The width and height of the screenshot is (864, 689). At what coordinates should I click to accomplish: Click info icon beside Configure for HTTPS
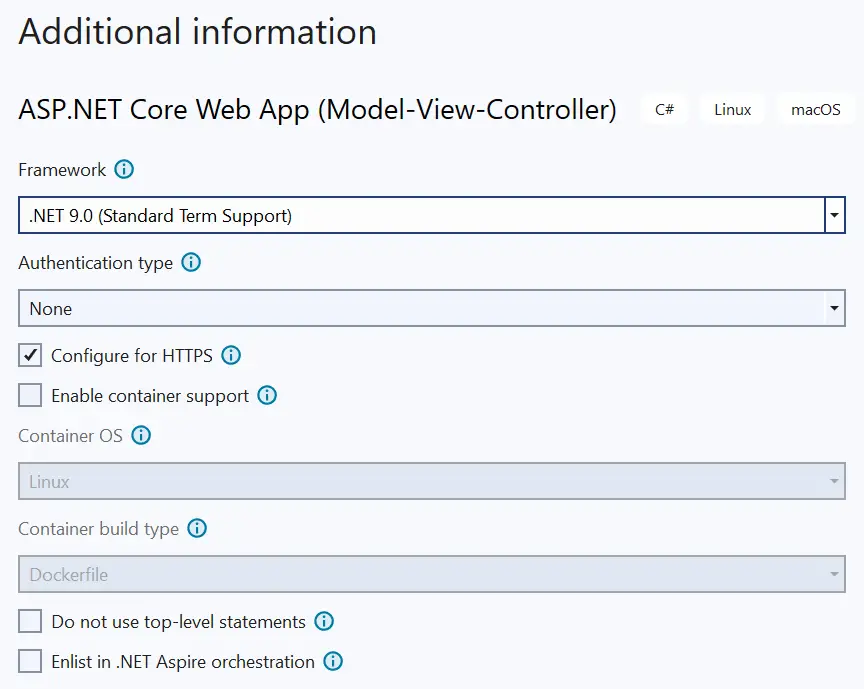(231, 356)
